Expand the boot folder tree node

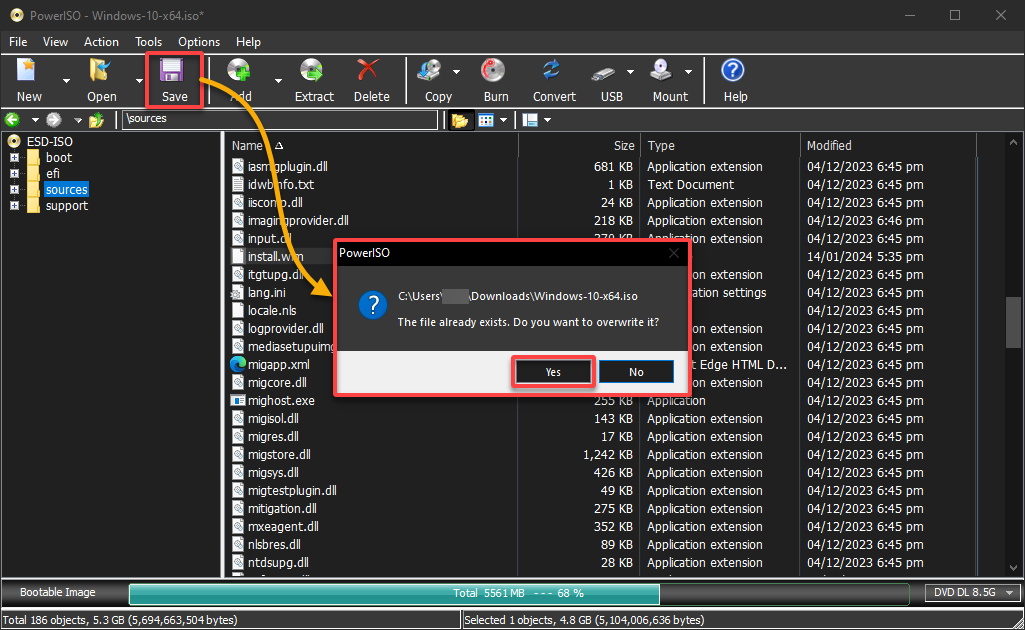pyautogui.click(x=14, y=158)
